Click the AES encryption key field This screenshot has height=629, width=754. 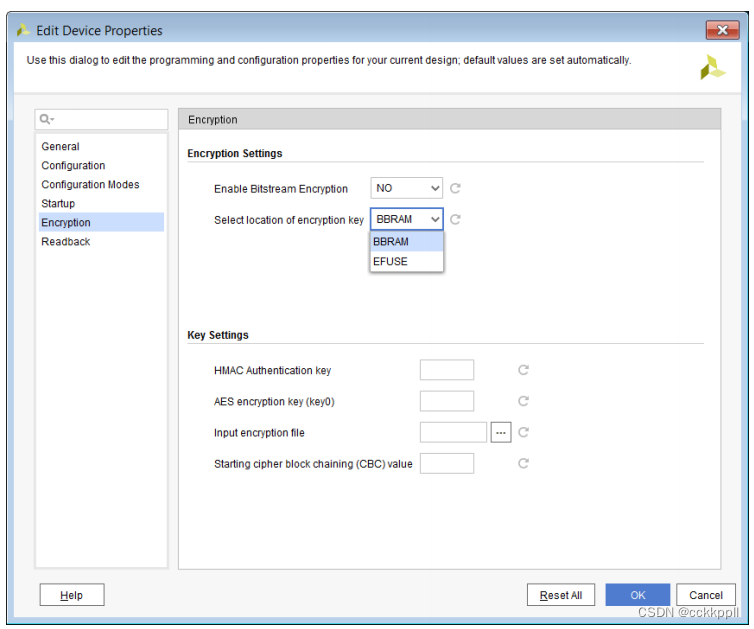pos(447,401)
